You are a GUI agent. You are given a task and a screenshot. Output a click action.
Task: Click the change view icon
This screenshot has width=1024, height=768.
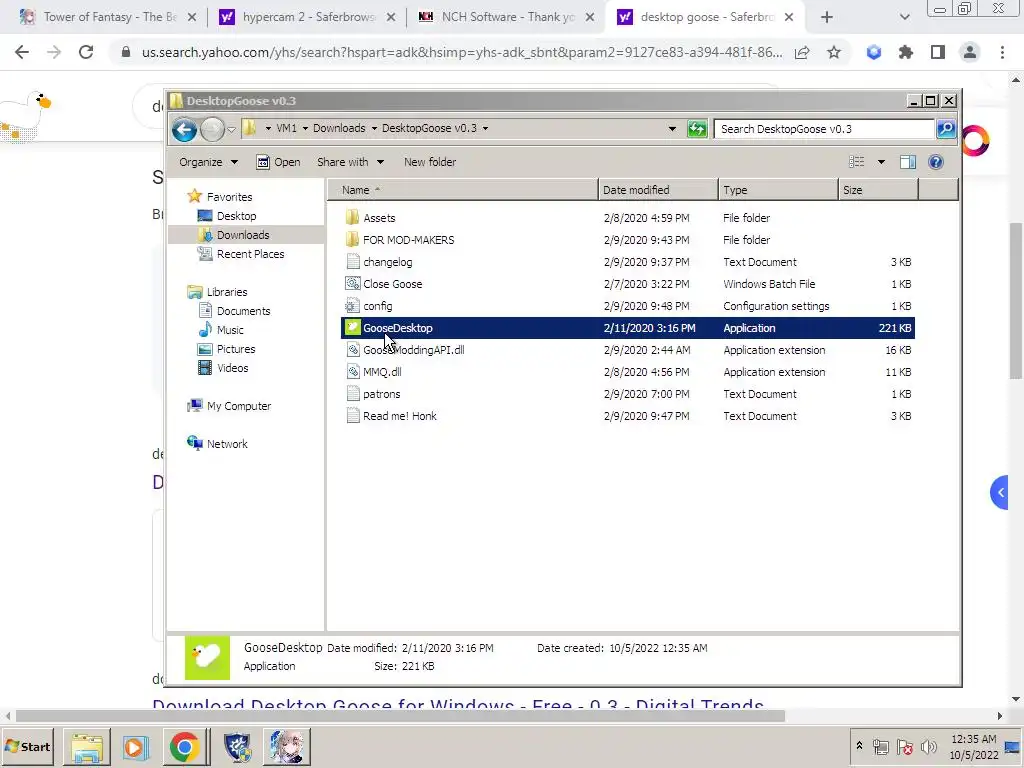[x=856, y=162]
